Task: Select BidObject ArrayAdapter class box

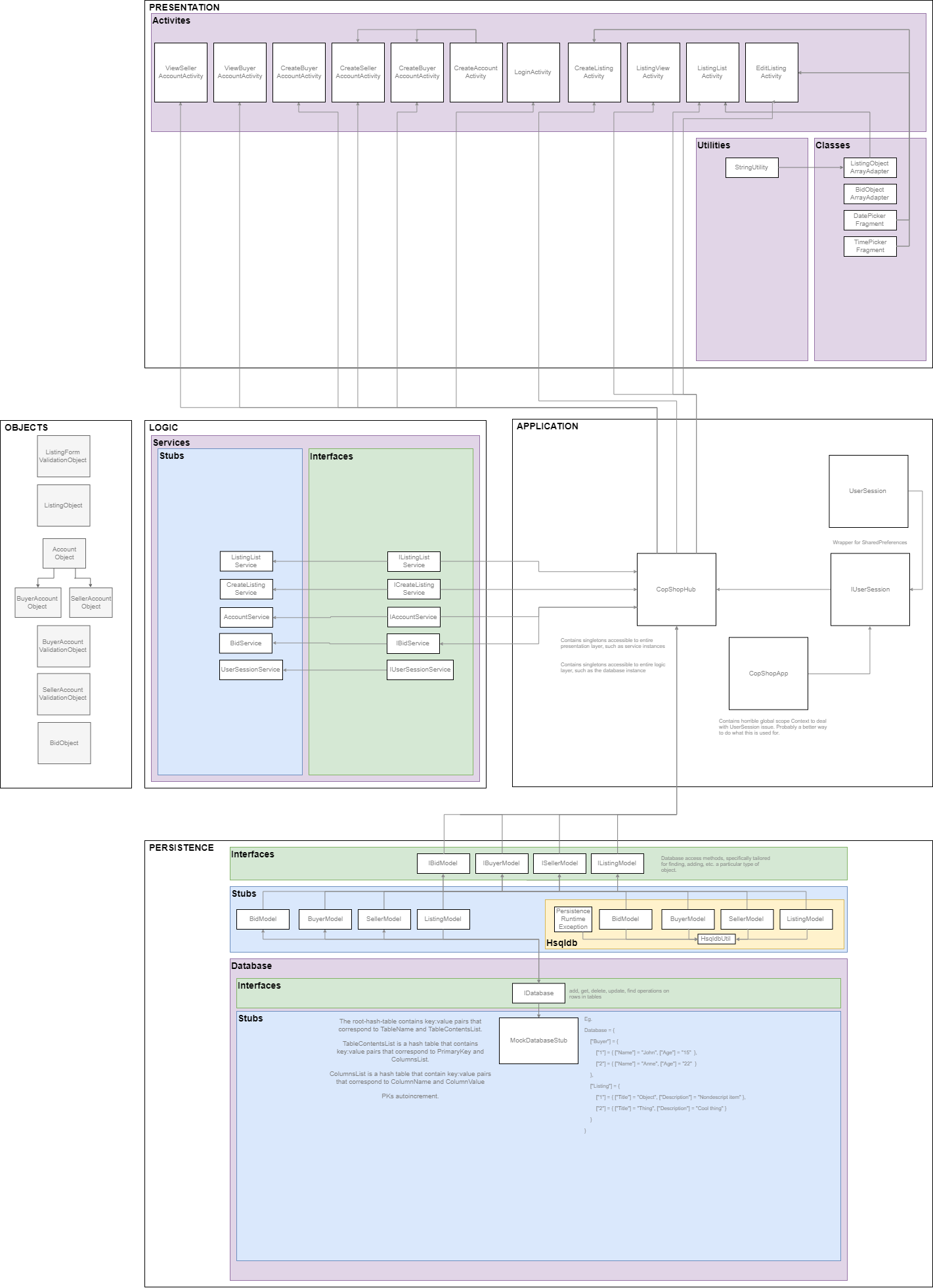Action: [870, 194]
